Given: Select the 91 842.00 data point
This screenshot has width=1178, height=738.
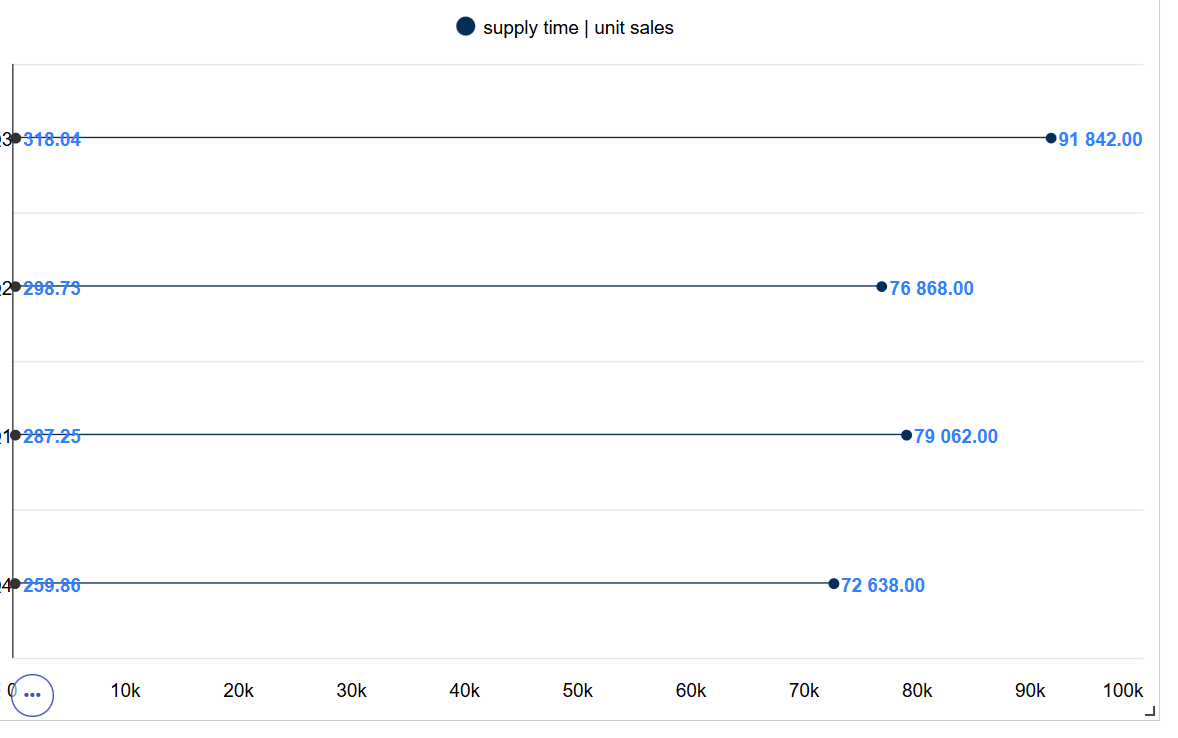Looking at the screenshot, I should [1051, 138].
